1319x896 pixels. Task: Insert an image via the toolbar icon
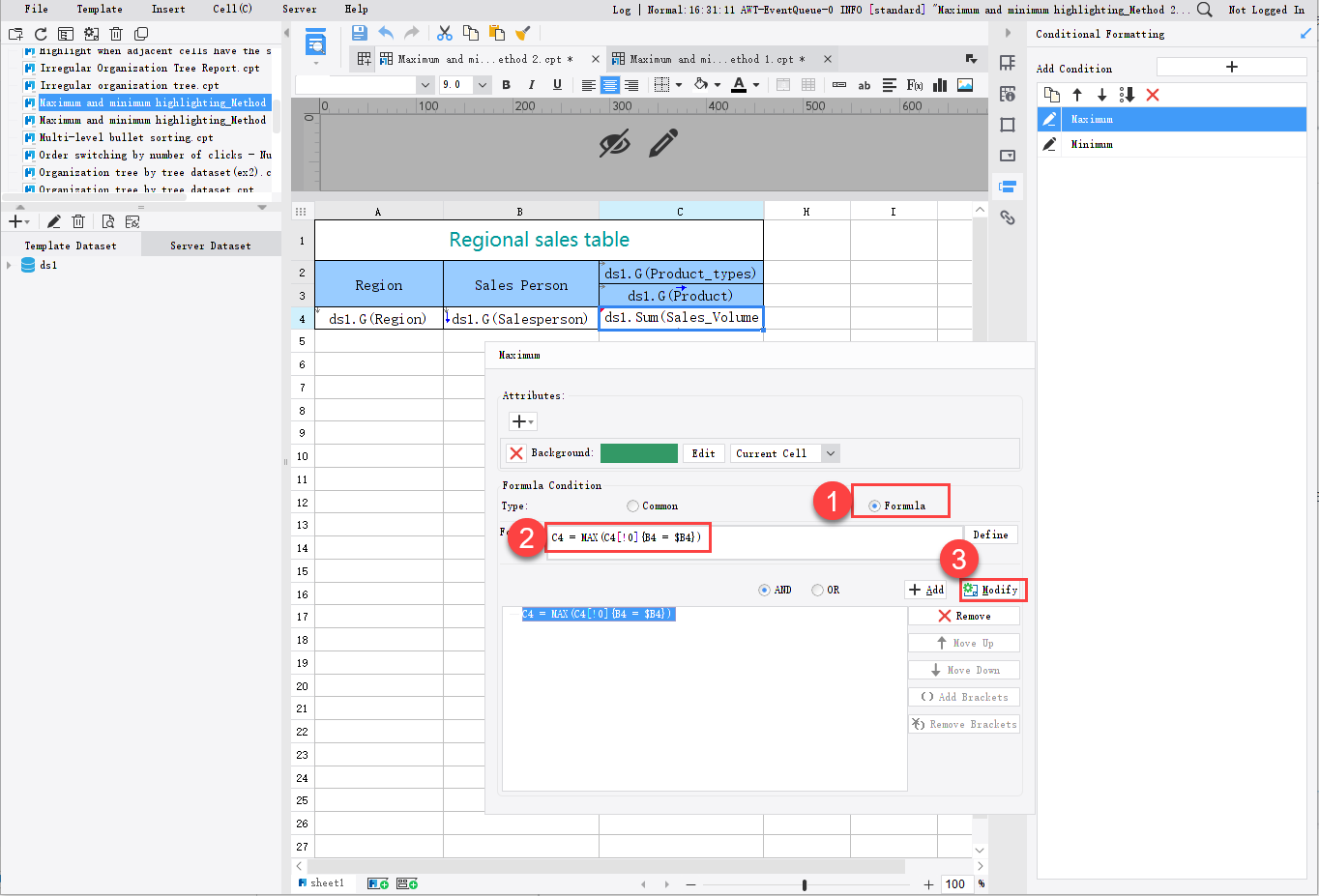[x=964, y=85]
